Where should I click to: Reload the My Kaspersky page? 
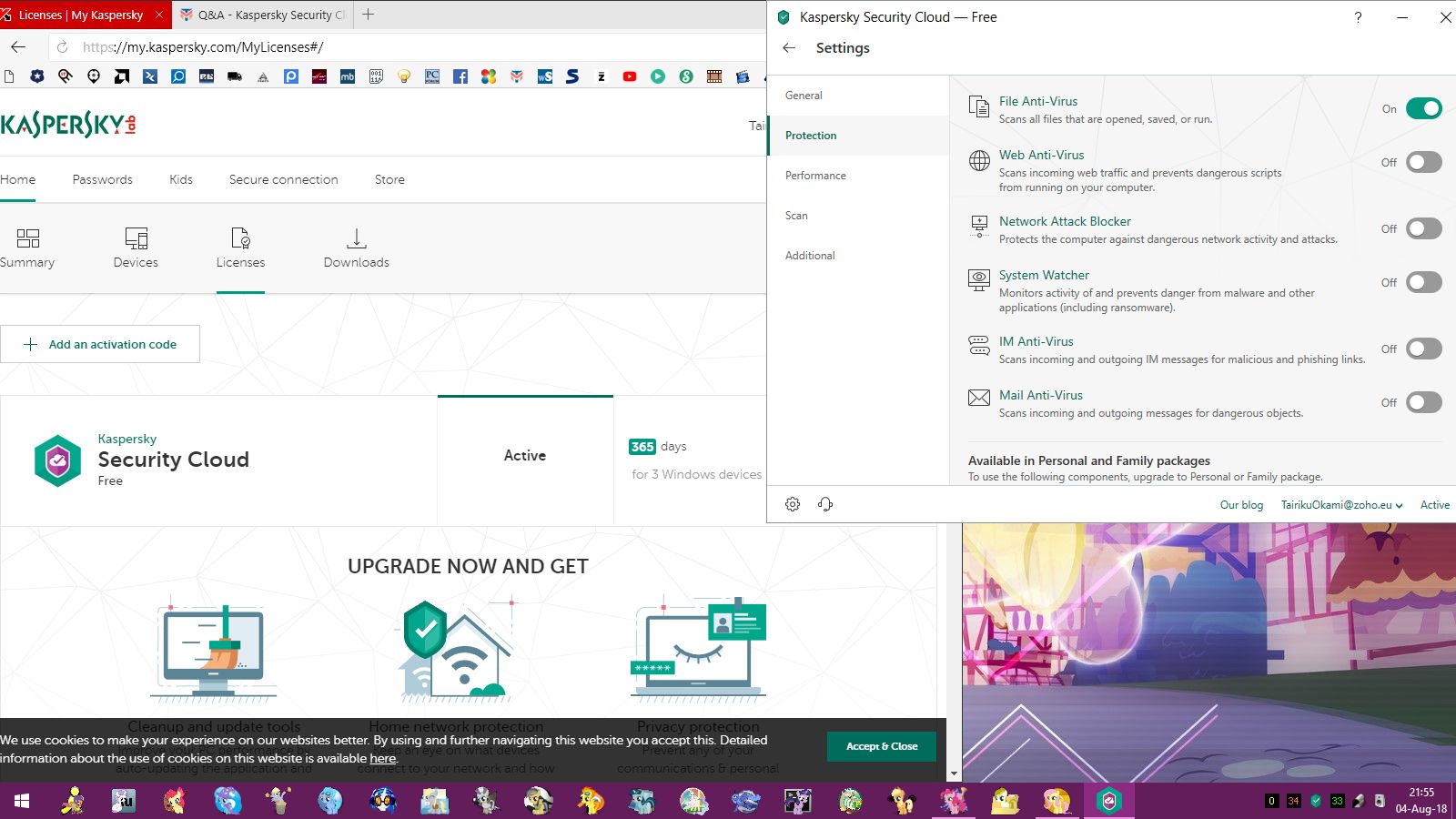tap(62, 47)
